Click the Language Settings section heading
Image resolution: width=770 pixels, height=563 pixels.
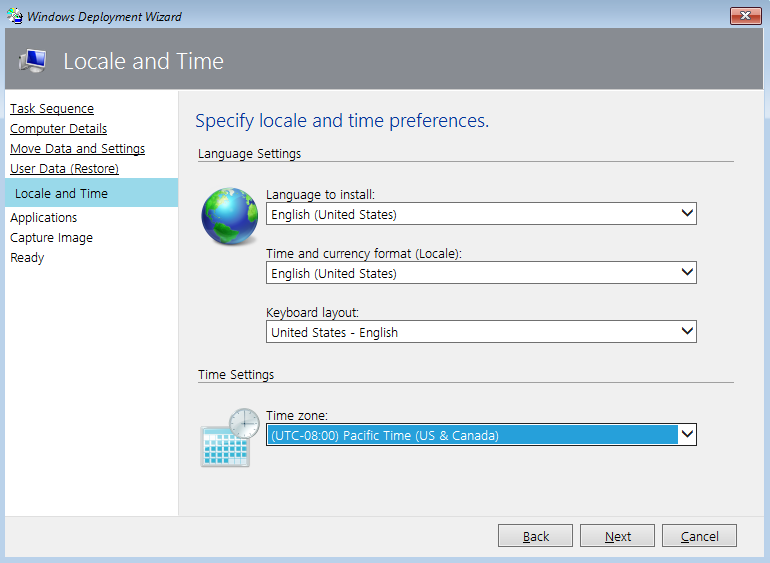tap(249, 154)
